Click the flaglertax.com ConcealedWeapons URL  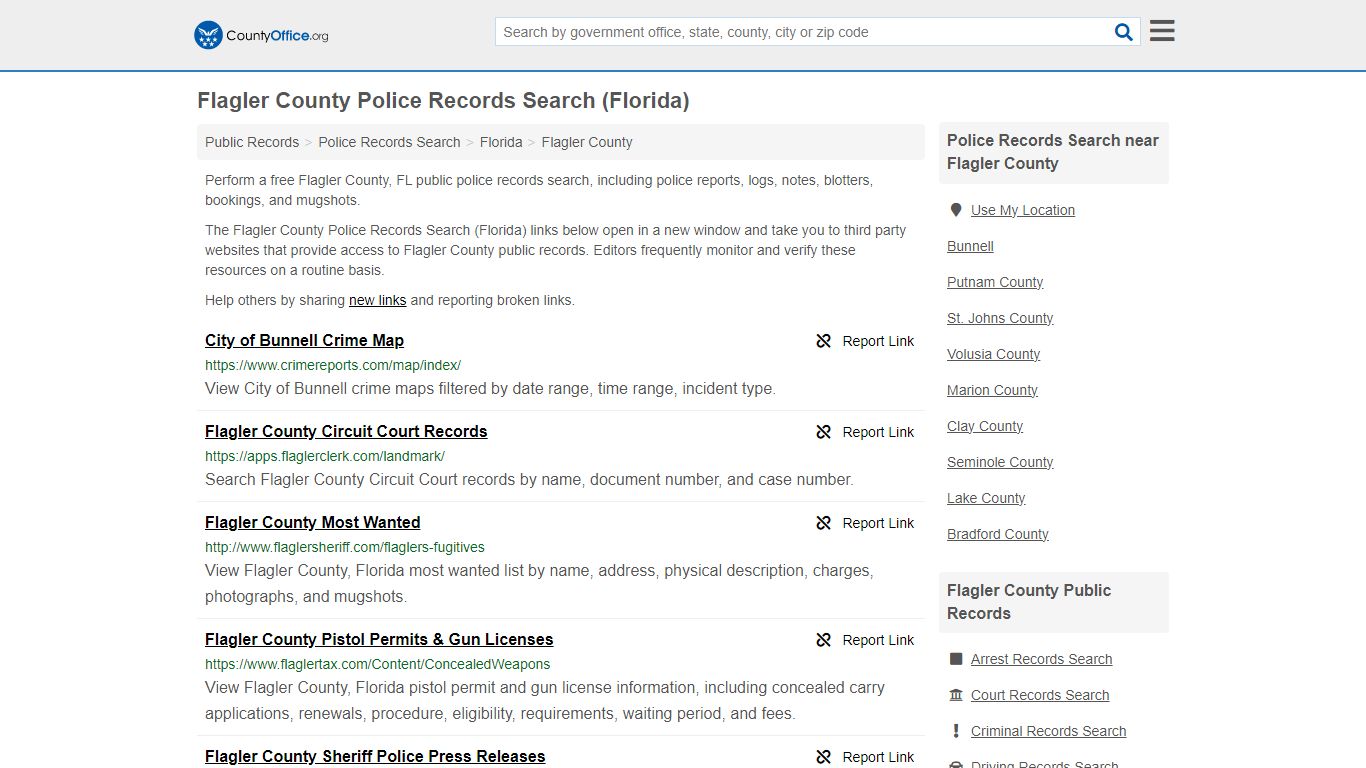pyautogui.click(x=378, y=664)
